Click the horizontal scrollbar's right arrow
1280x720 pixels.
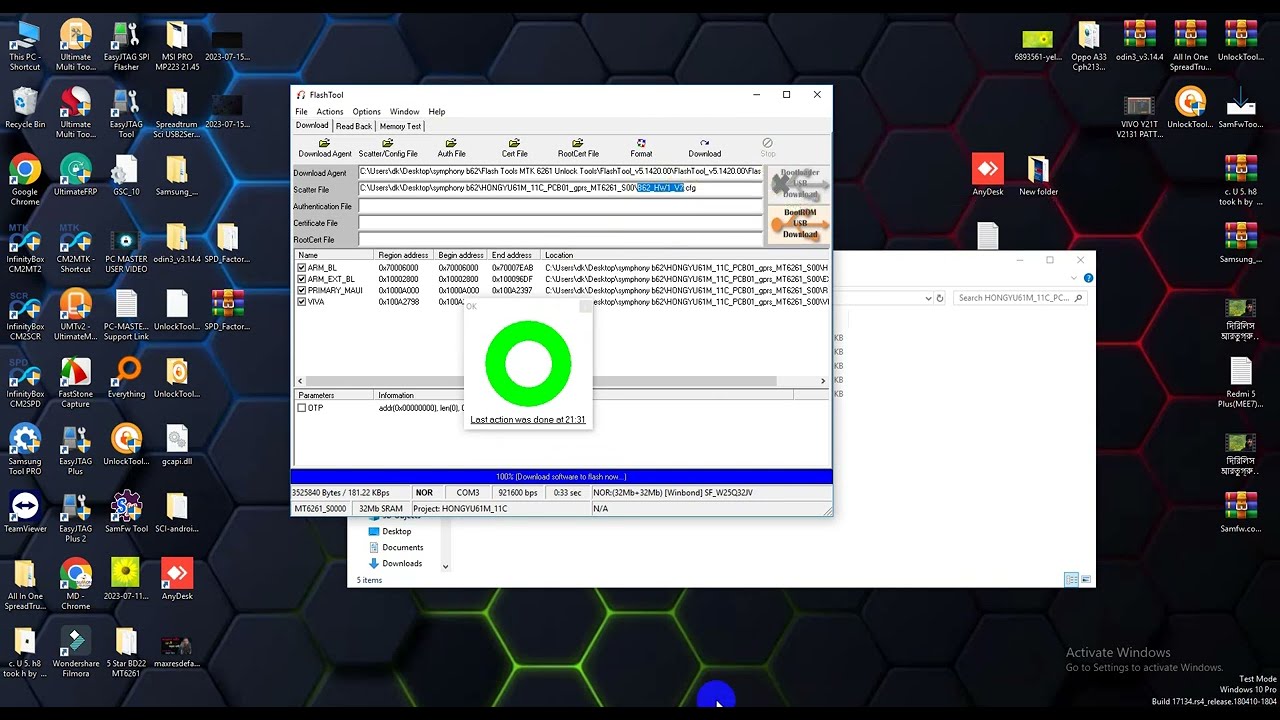tap(823, 381)
